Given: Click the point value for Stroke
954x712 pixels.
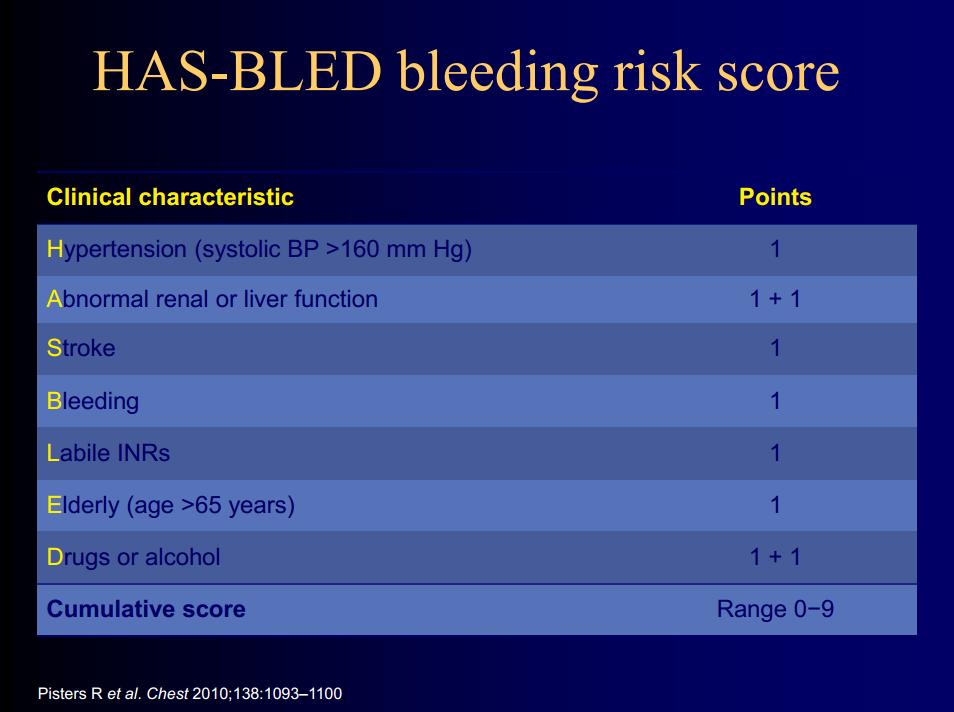Looking at the screenshot, I should 775,348.
